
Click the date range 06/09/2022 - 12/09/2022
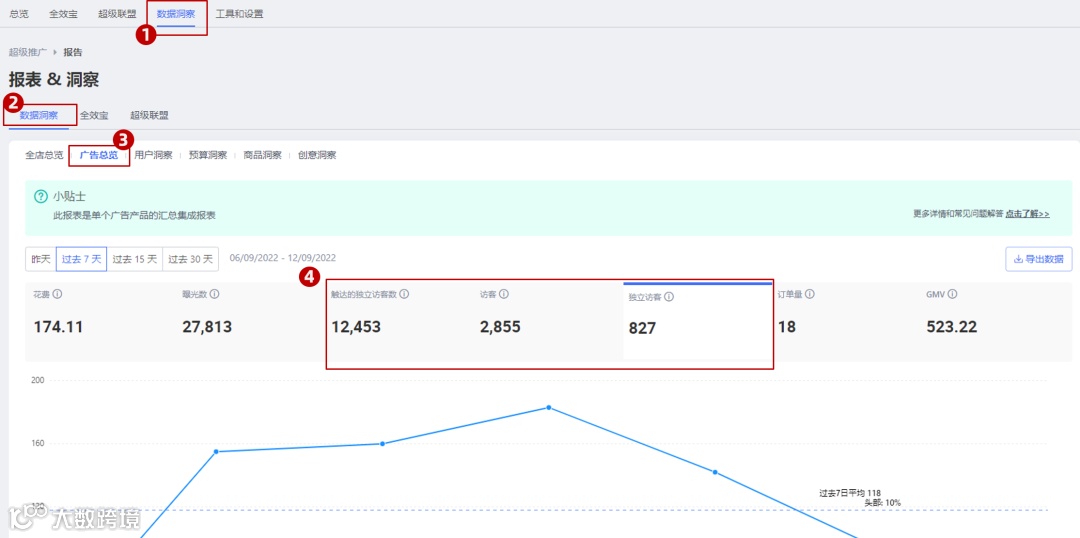coord(282,258)
